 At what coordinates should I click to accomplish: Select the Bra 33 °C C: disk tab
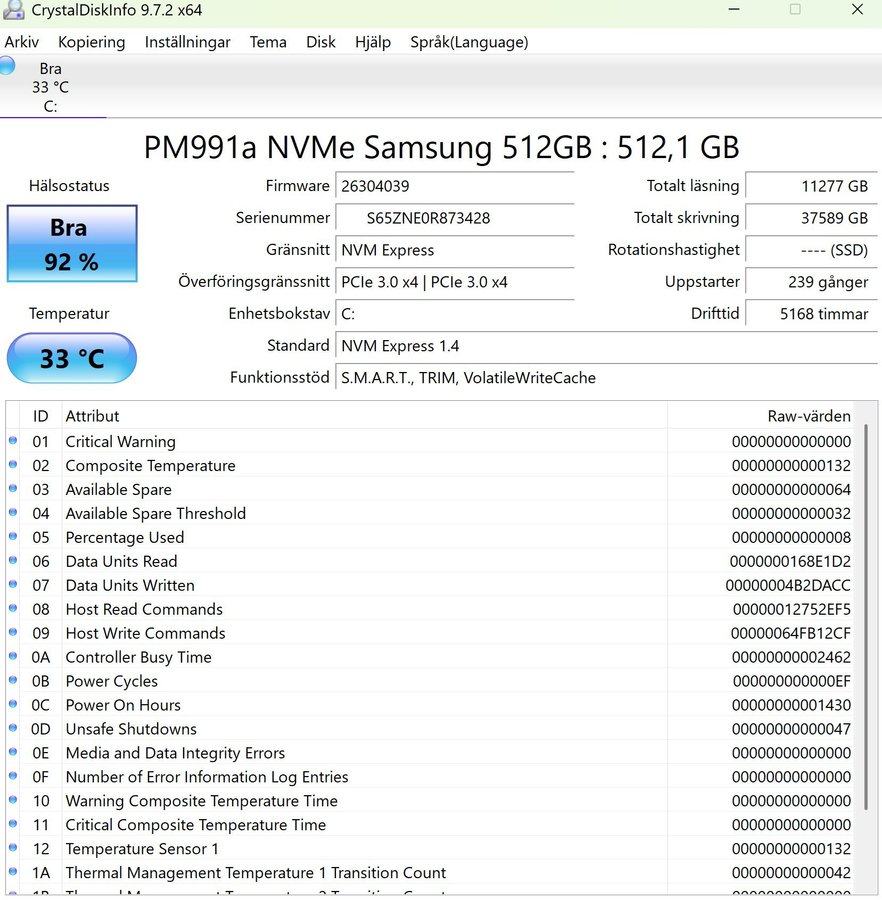50,87
